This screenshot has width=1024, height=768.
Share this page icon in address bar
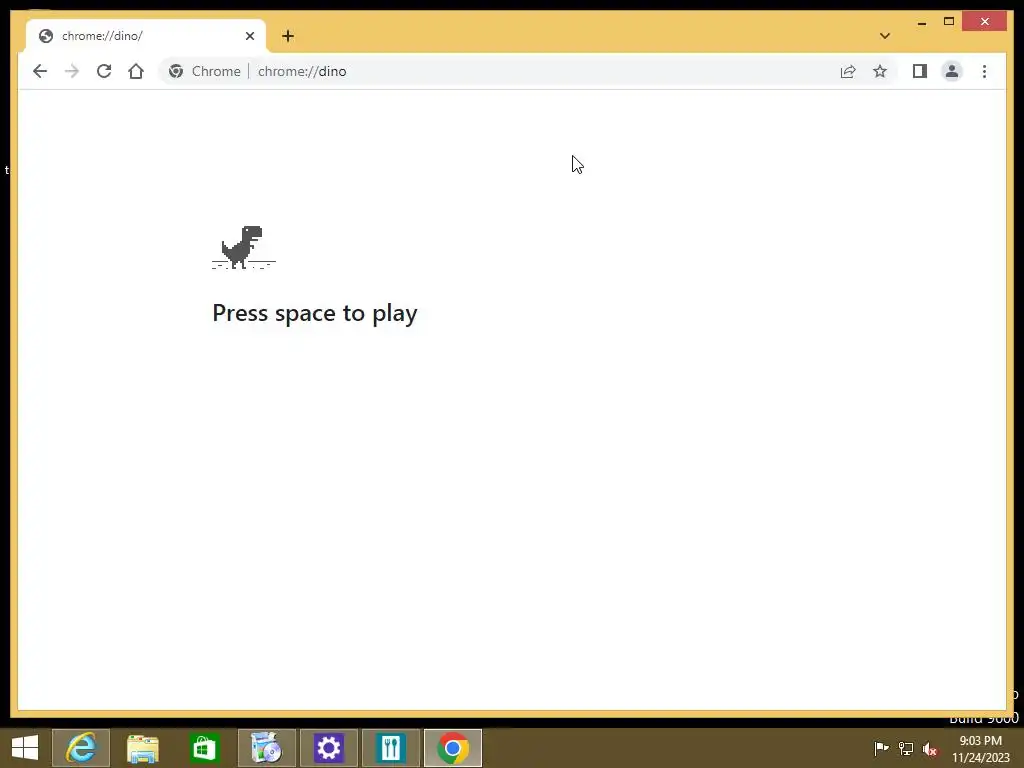(848, 71)
